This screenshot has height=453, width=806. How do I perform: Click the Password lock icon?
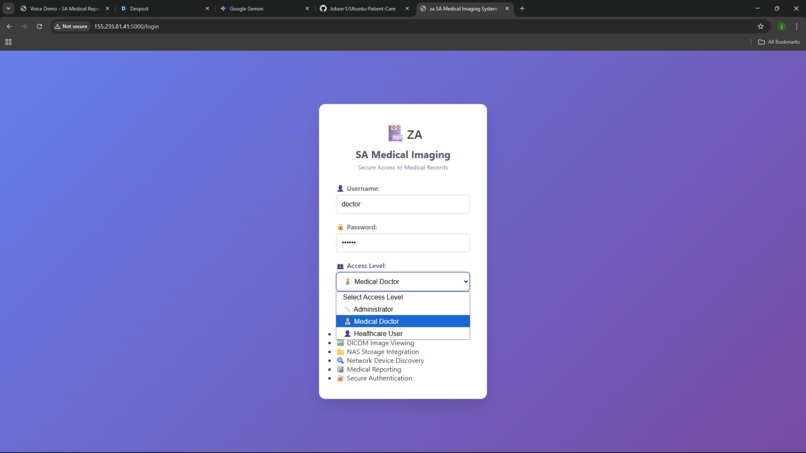340,227
